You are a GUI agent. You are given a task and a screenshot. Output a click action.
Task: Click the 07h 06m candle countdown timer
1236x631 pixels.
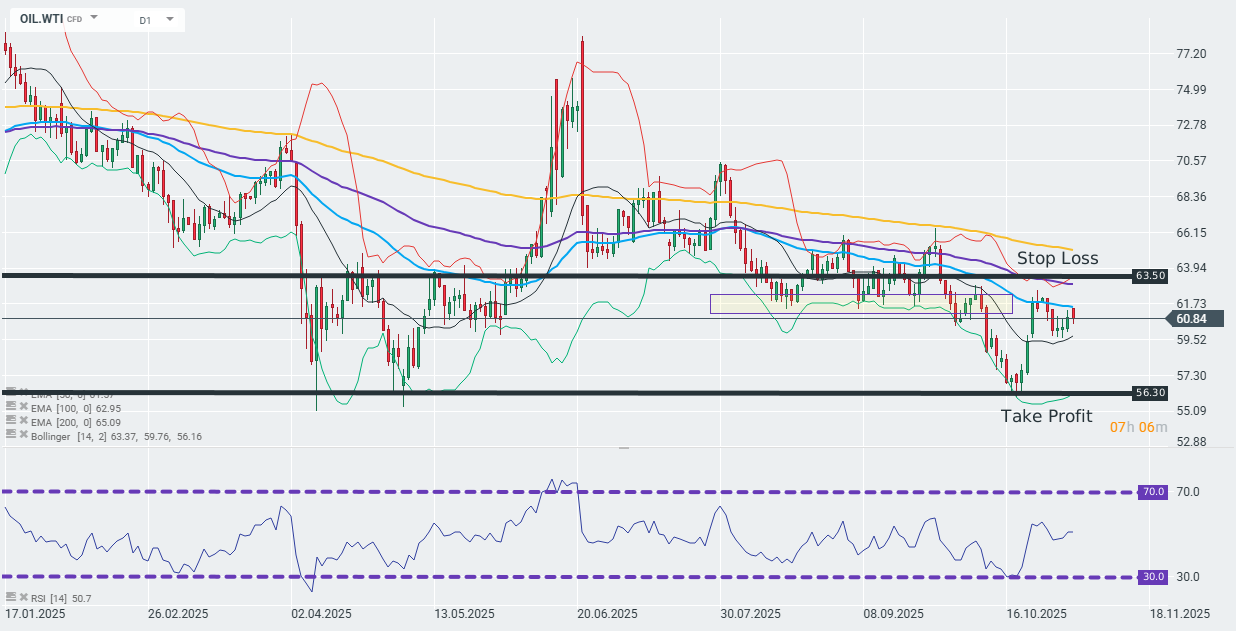tap(1137, 427)
